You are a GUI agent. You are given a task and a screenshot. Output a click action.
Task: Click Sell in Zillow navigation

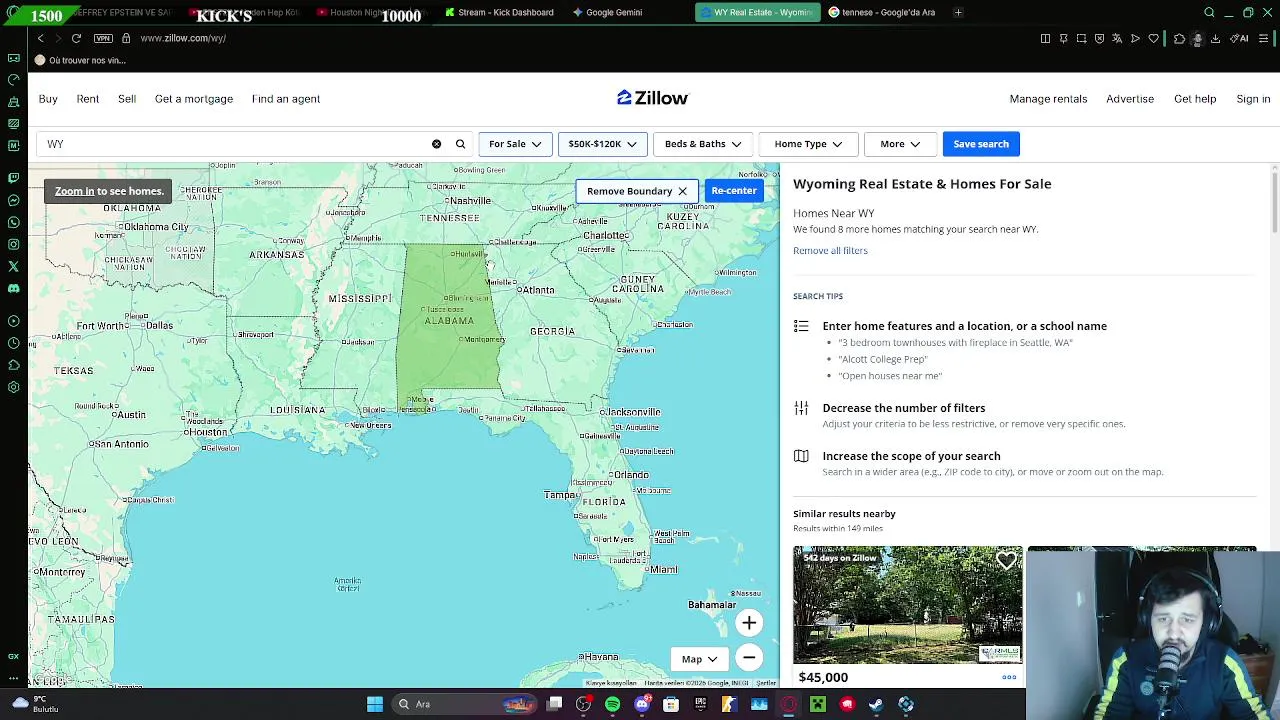tap(127, 99)
